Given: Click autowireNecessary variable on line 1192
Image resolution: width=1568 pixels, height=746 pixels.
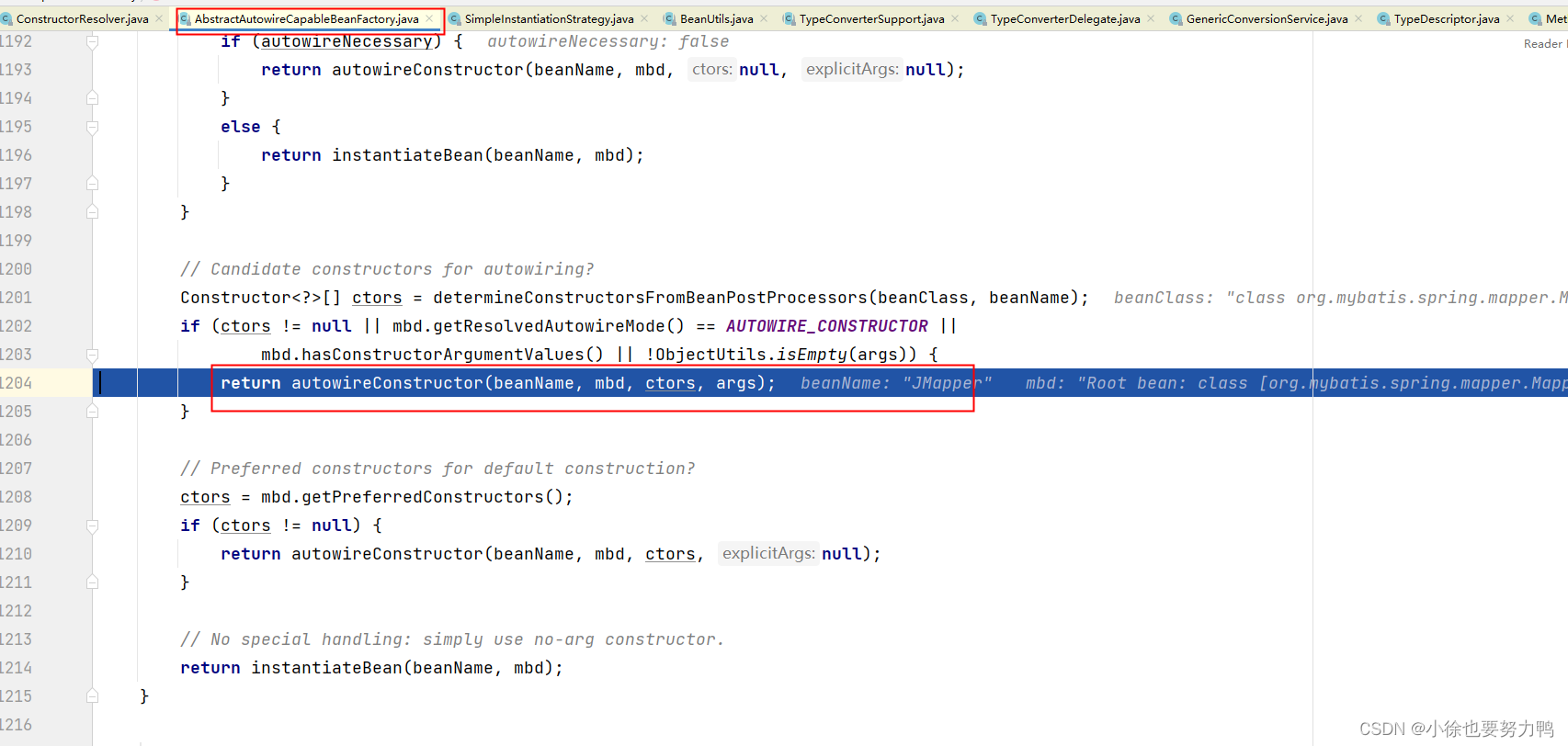Looking at the screenshot, I should 347,41.
